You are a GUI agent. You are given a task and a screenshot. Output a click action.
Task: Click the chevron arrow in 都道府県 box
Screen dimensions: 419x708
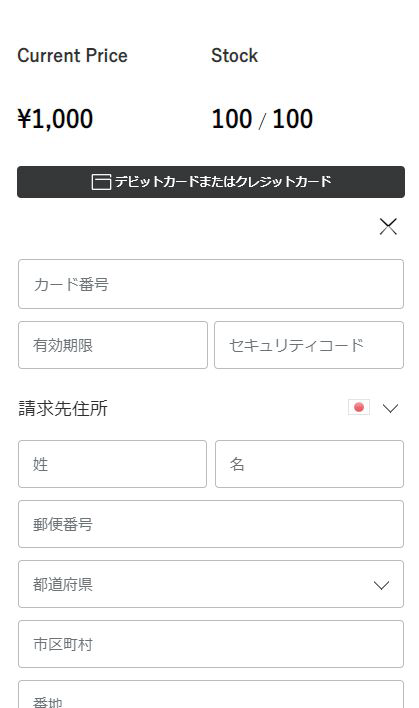382,585
